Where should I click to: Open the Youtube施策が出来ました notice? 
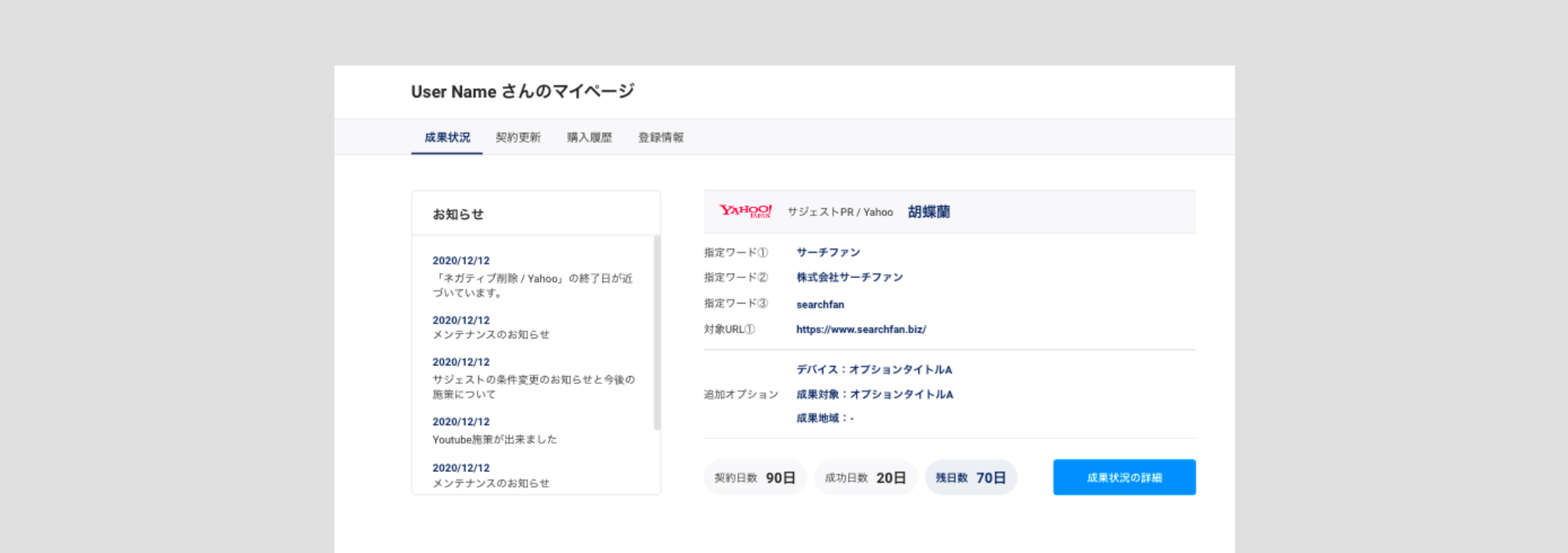click(x=494, y=439)
